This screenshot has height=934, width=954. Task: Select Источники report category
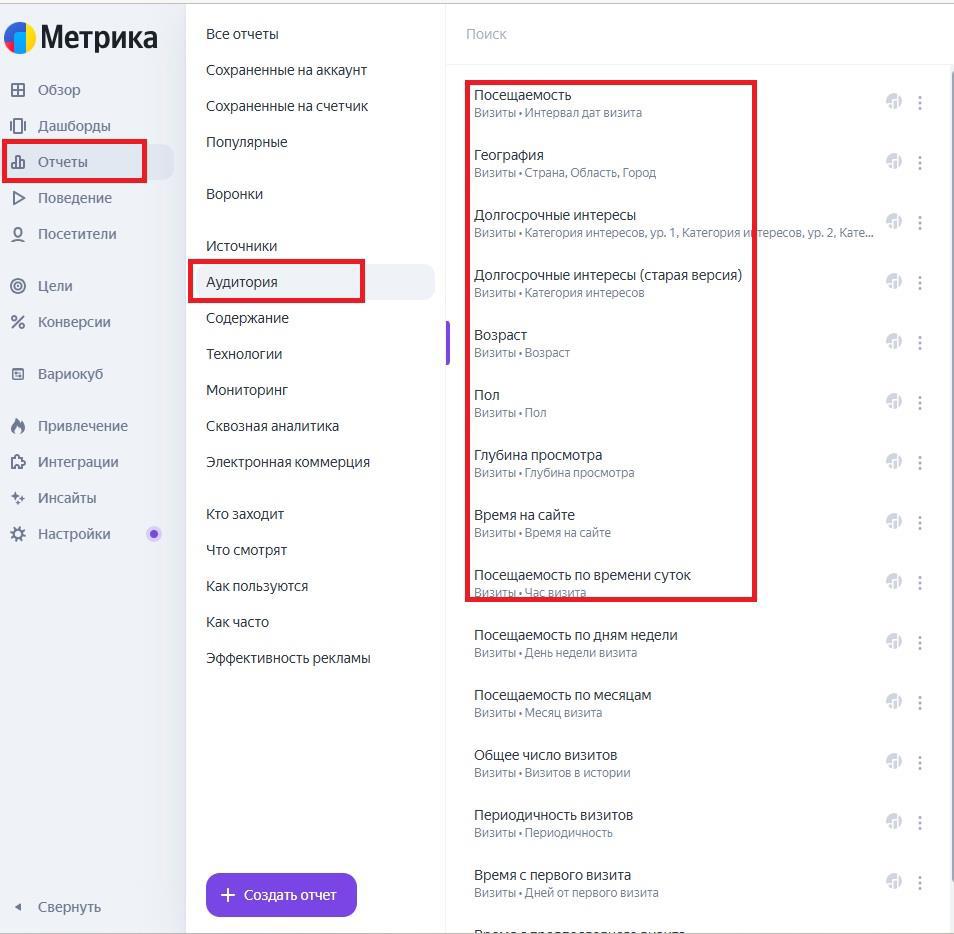(241, 246)
